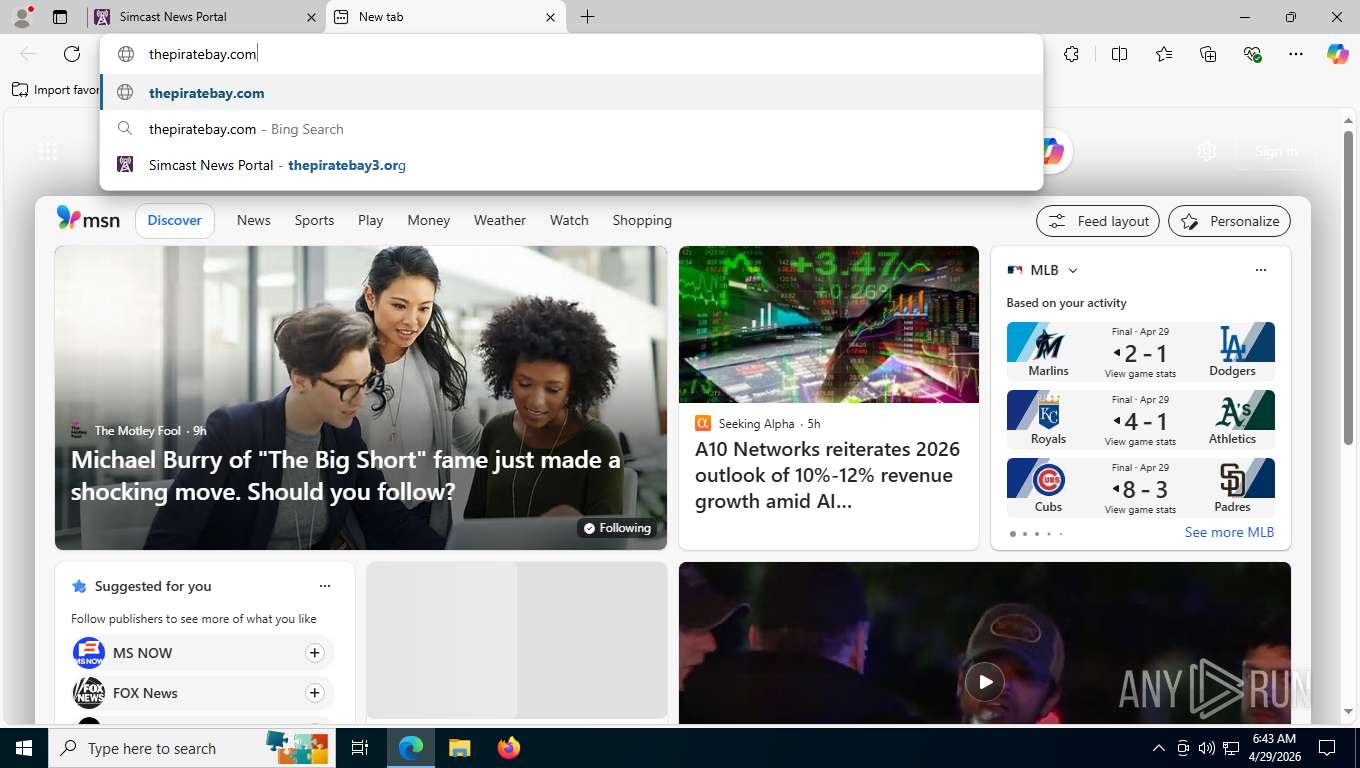Open the Copilot icon in toolbar
1360x768 pixels.
[1338, 54]
